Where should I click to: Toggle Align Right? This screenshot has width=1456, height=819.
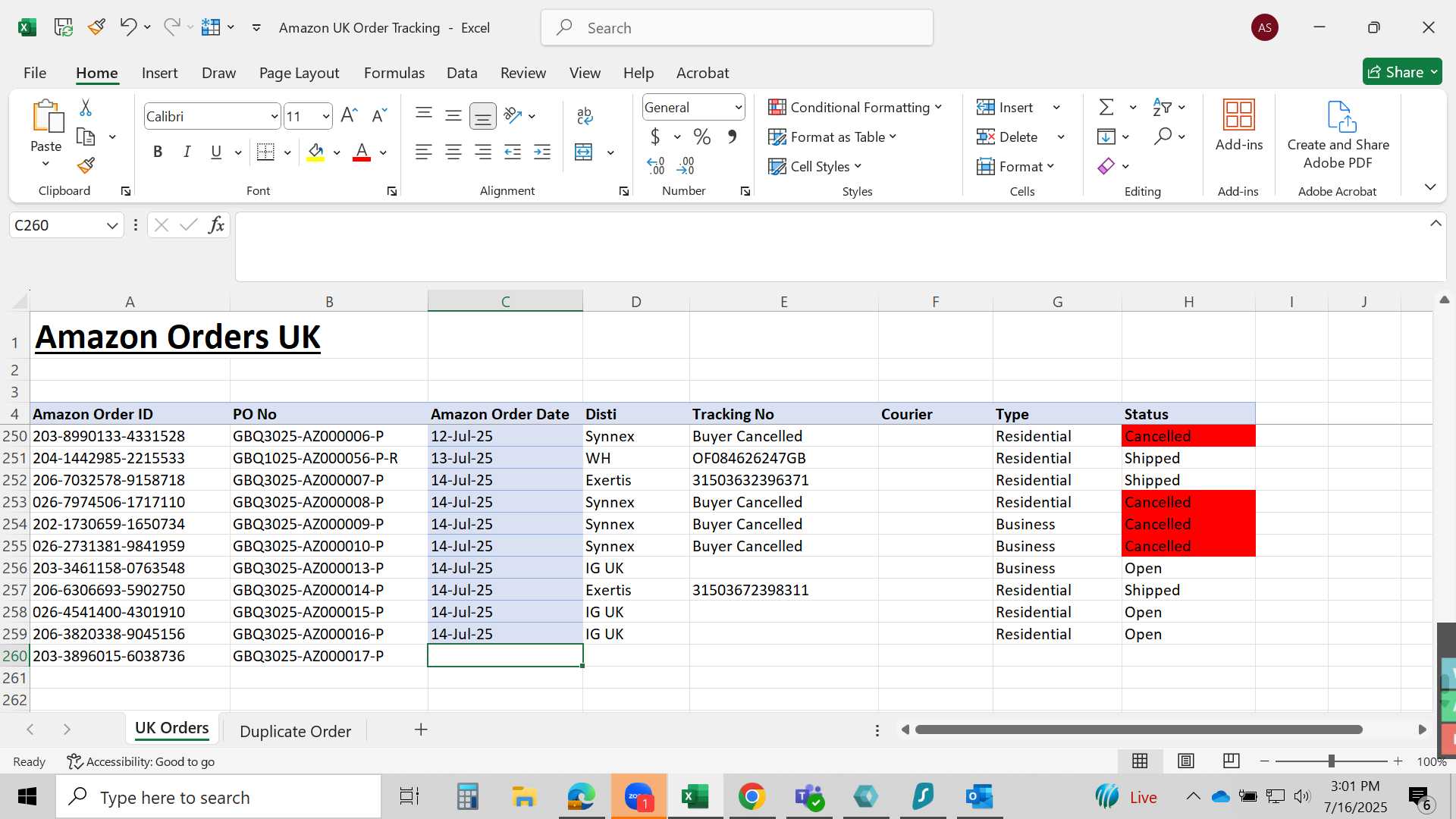point(483,152)
